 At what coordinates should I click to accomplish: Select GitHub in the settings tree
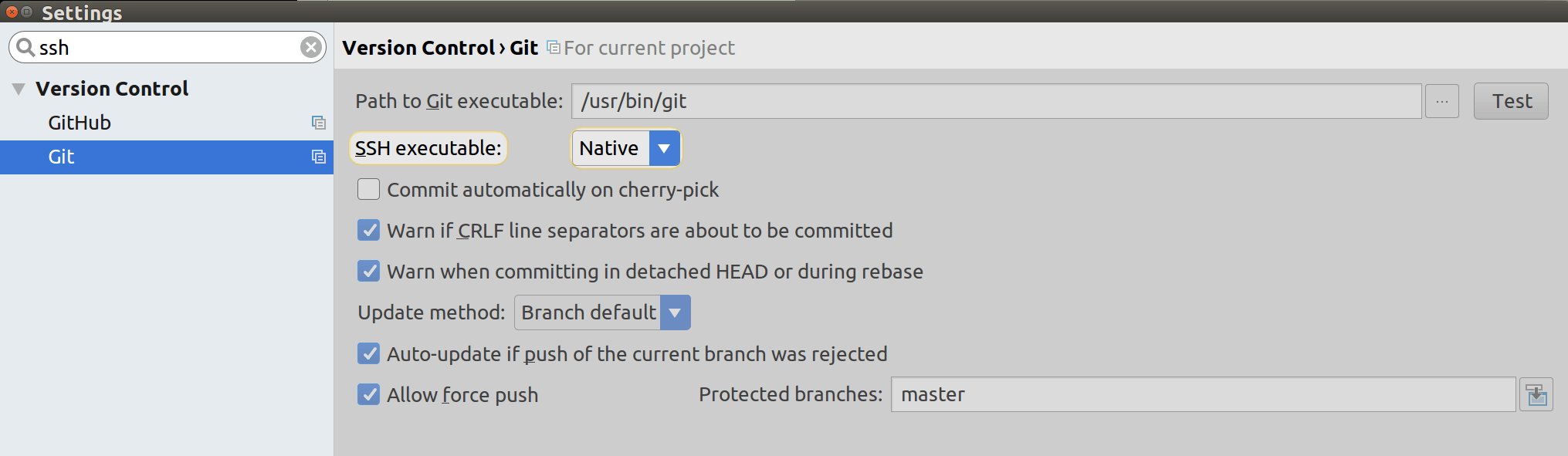tap(80, 123)
